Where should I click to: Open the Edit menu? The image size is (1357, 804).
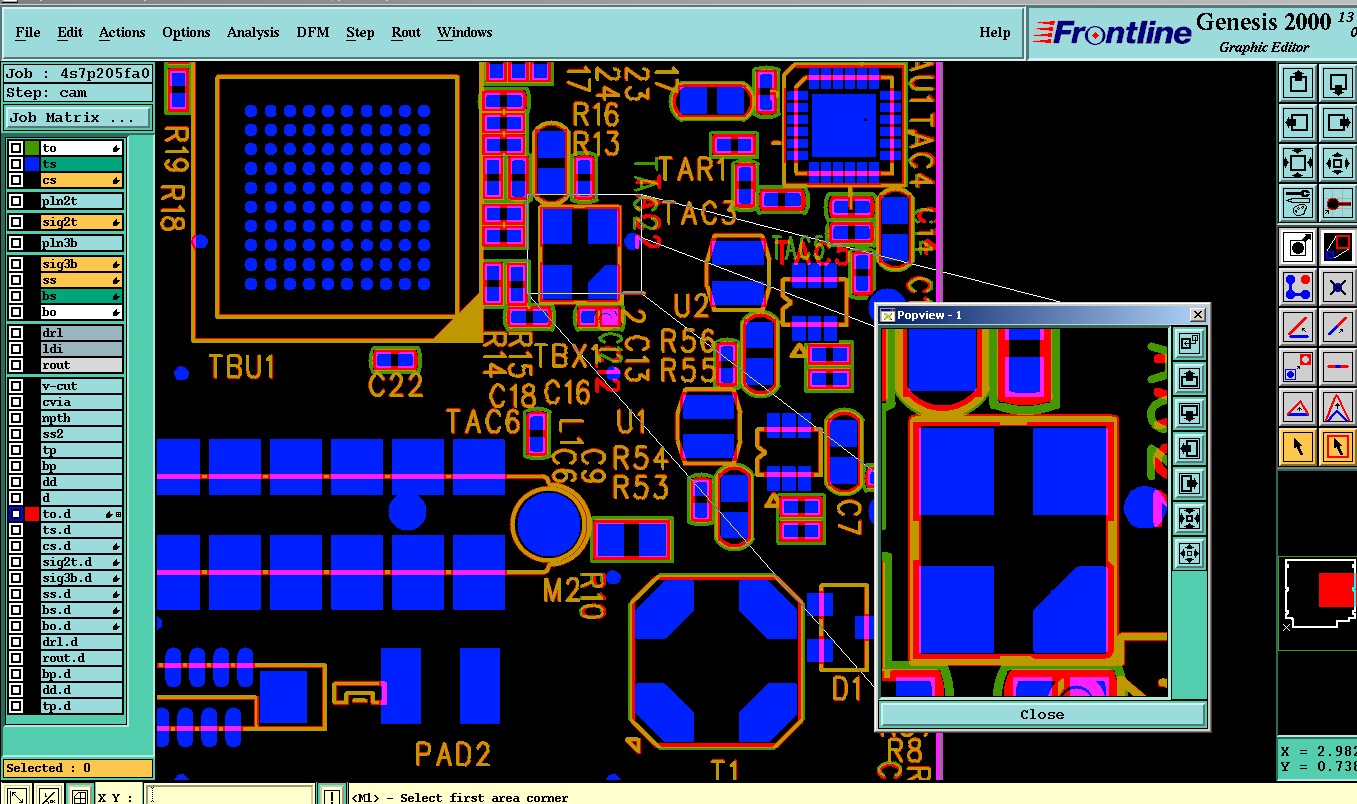pyautogui.click(x=70, y=33)
